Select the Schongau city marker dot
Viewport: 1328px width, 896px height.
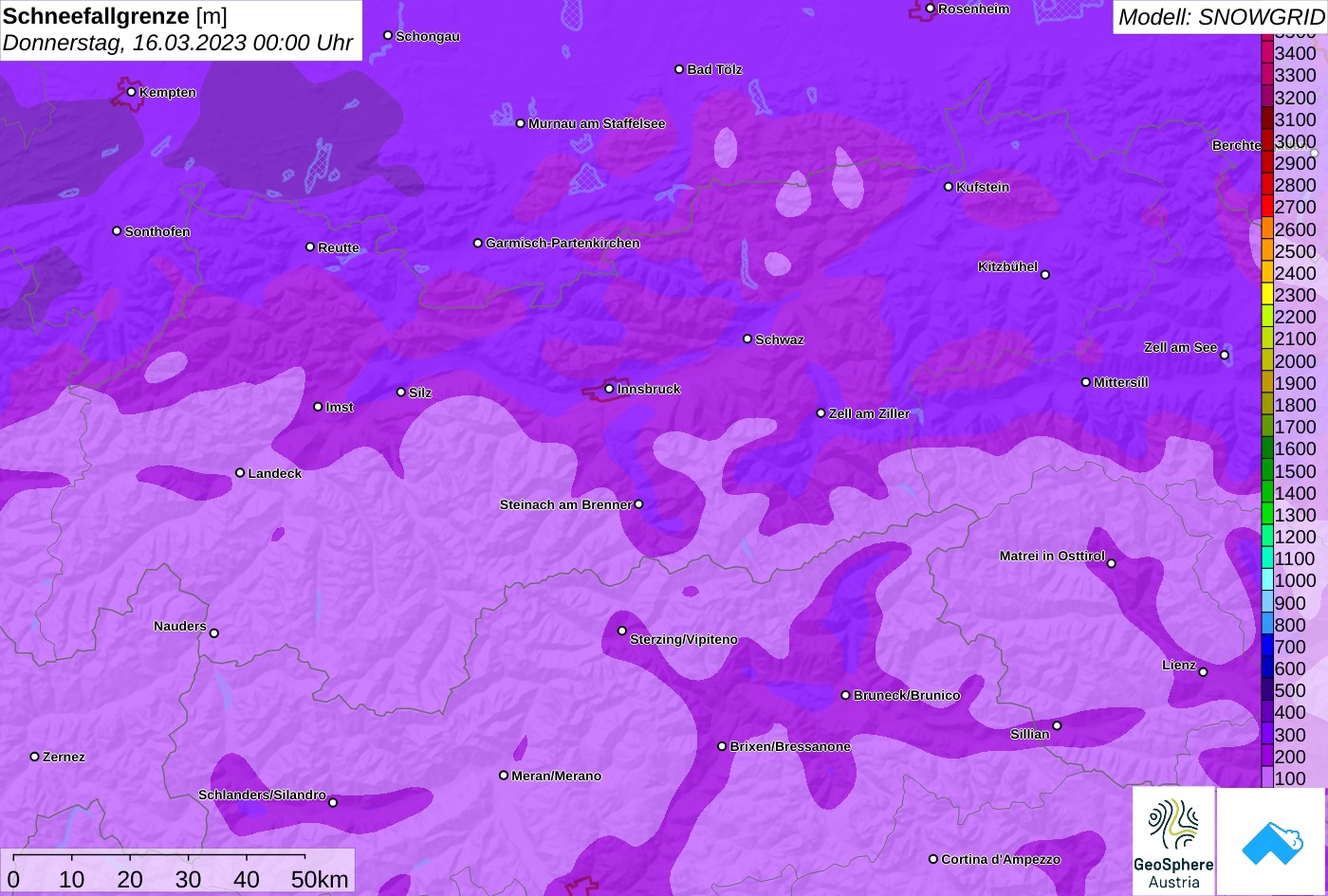click(388, 35)
